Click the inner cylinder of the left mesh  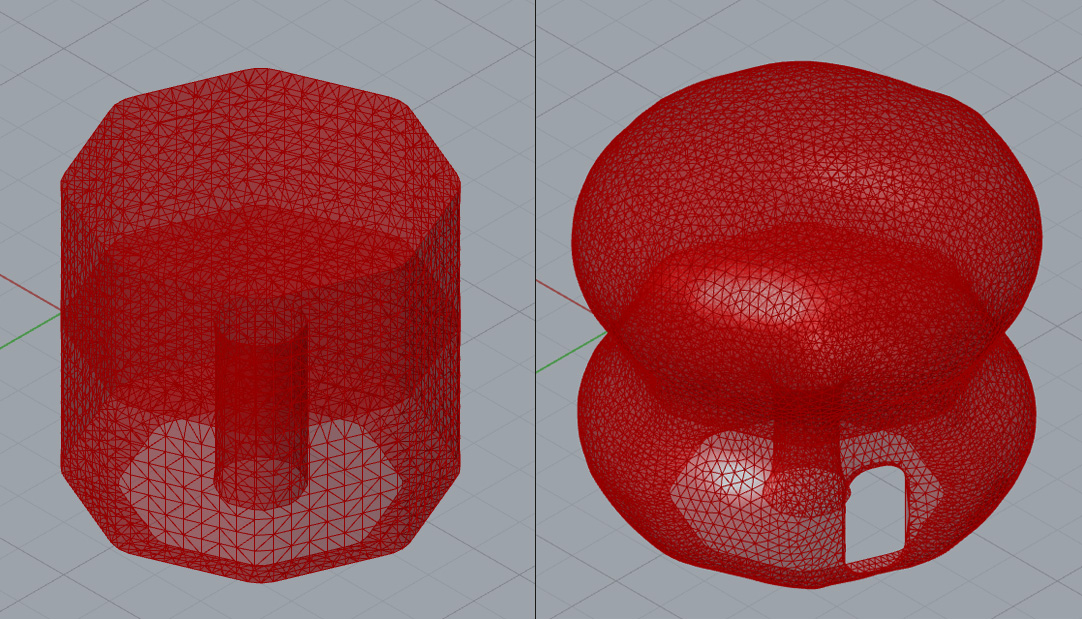coord(261,407)
